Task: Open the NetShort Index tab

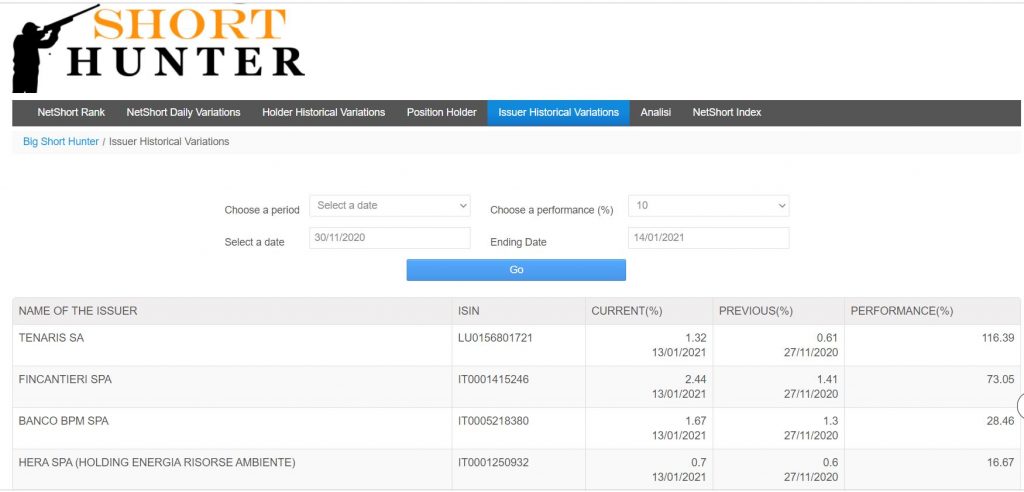Action: 727,112
